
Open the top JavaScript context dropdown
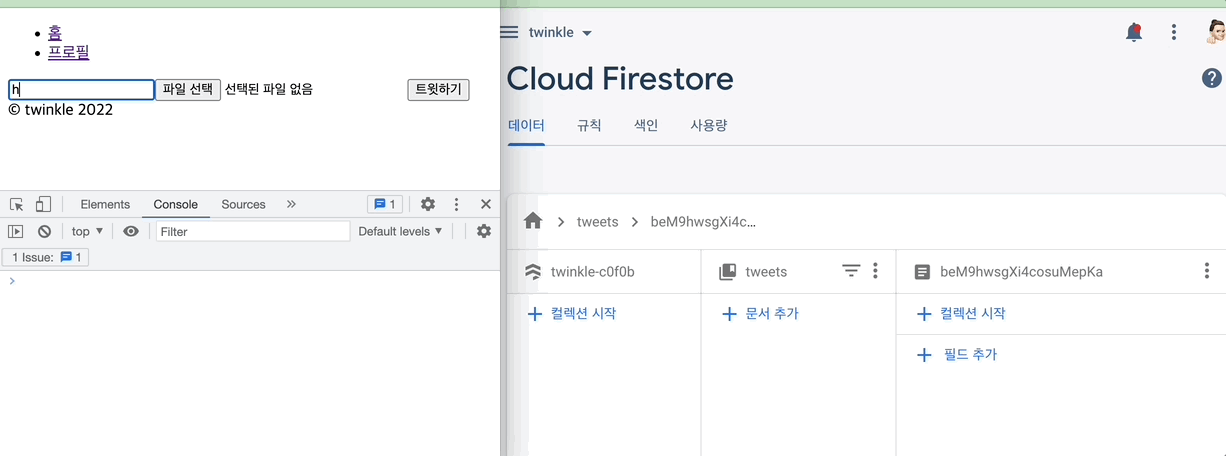87,231
